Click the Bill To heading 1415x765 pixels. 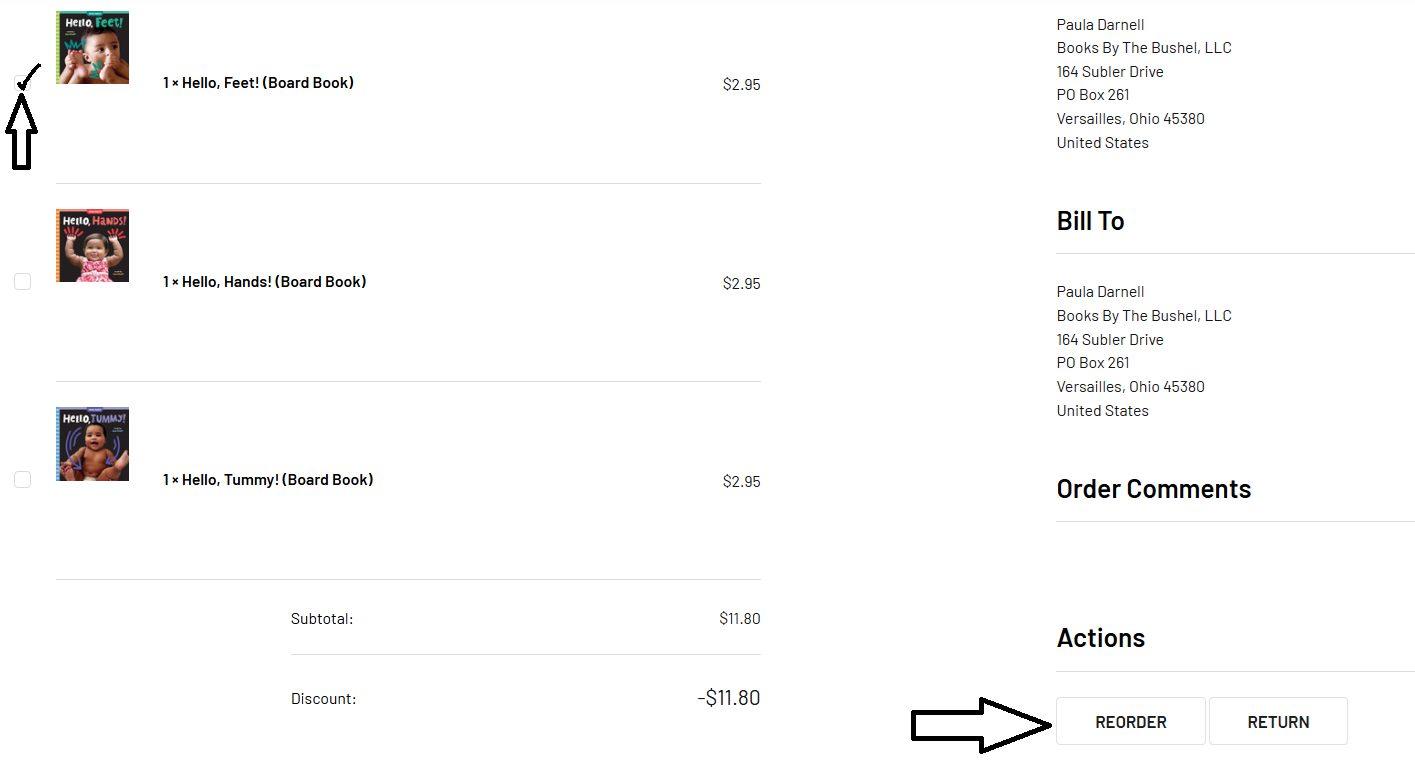click(x=1090, y=221)
